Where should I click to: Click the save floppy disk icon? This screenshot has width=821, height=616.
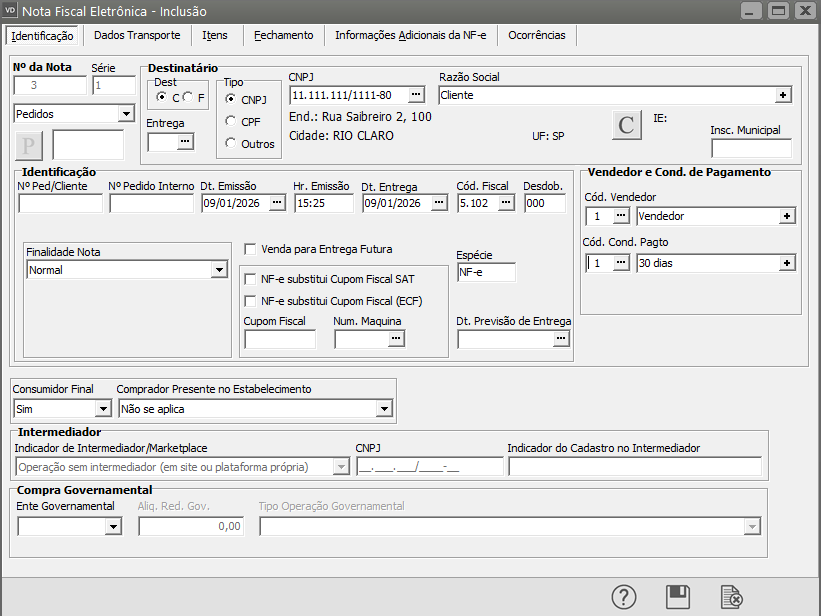(678, 597)
